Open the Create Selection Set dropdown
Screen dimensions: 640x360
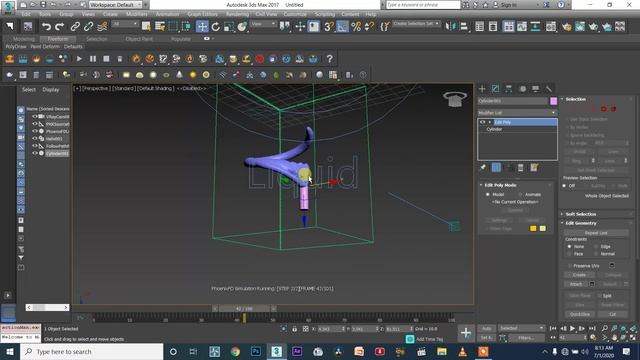(416, 24)
